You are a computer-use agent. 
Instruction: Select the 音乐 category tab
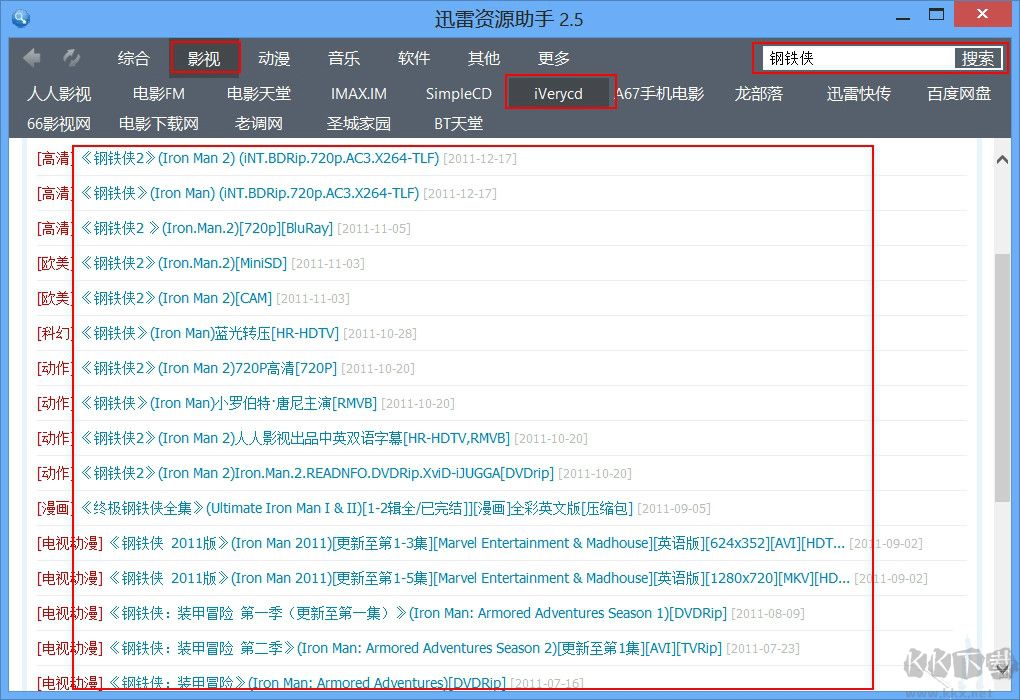344,59
